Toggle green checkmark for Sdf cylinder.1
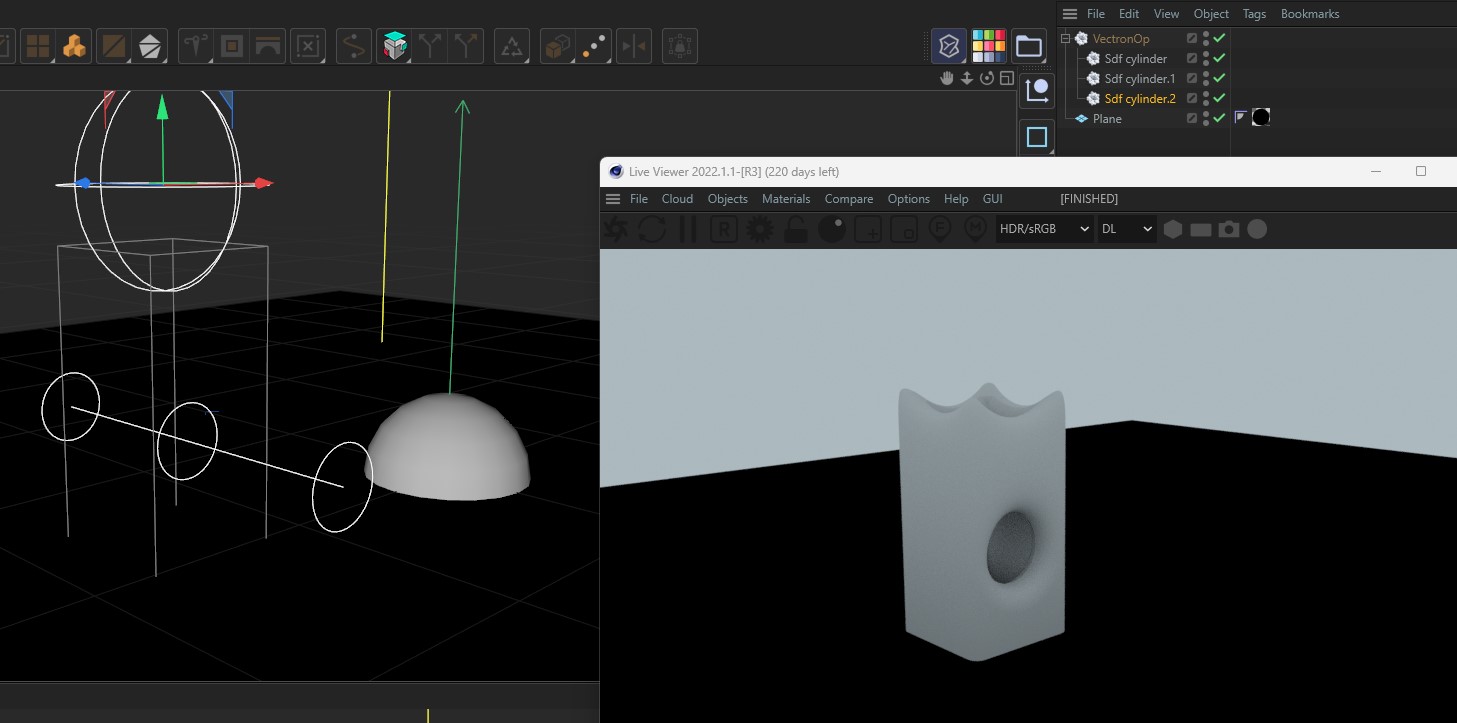This screenshot has width=1457, height=723. tap(1220, 78)
